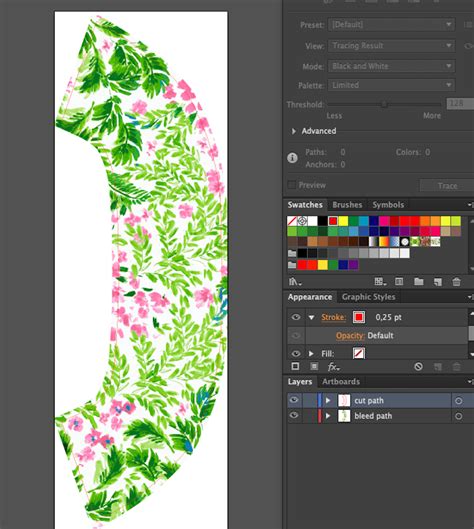Expand the cut path layer
The height and width of the screenshot is (529, 474).
point(328,400)
